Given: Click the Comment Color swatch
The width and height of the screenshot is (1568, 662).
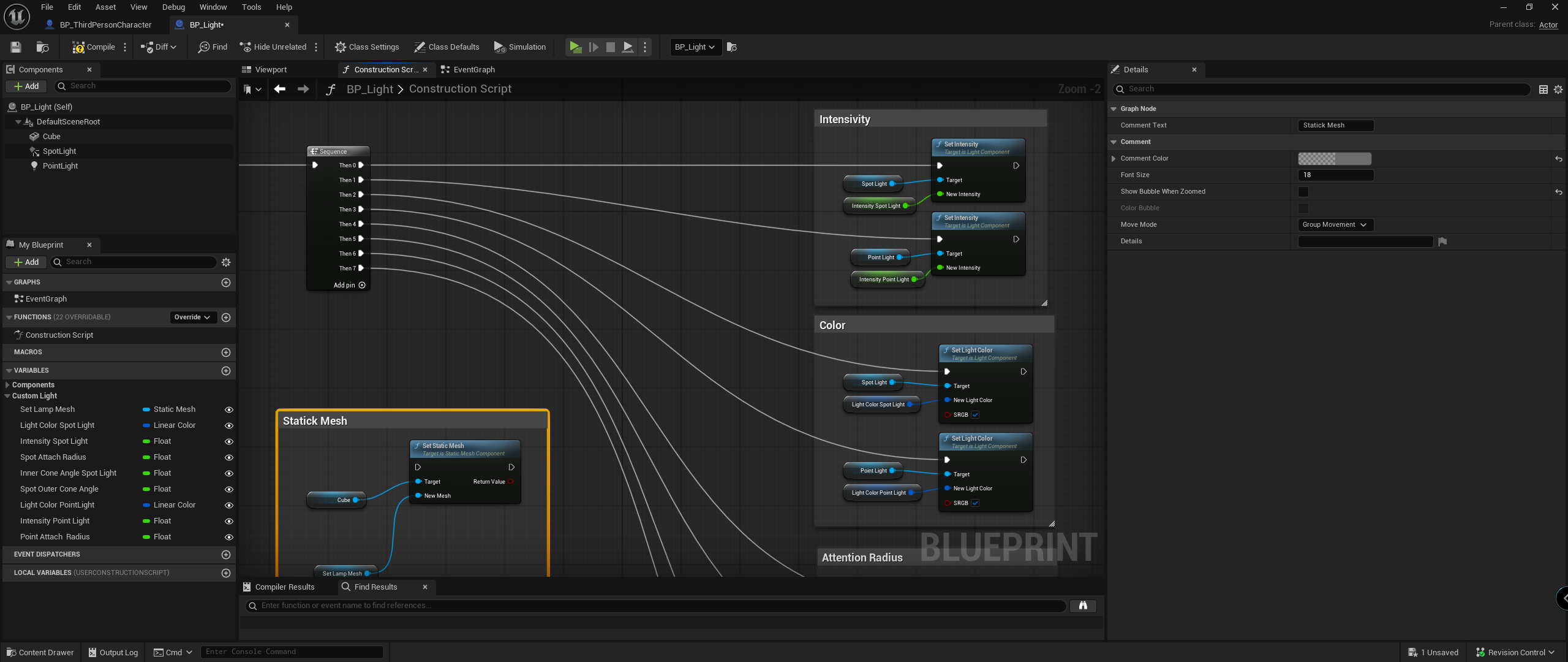Looking at the screenshot, I should (x=1334, y=159).
